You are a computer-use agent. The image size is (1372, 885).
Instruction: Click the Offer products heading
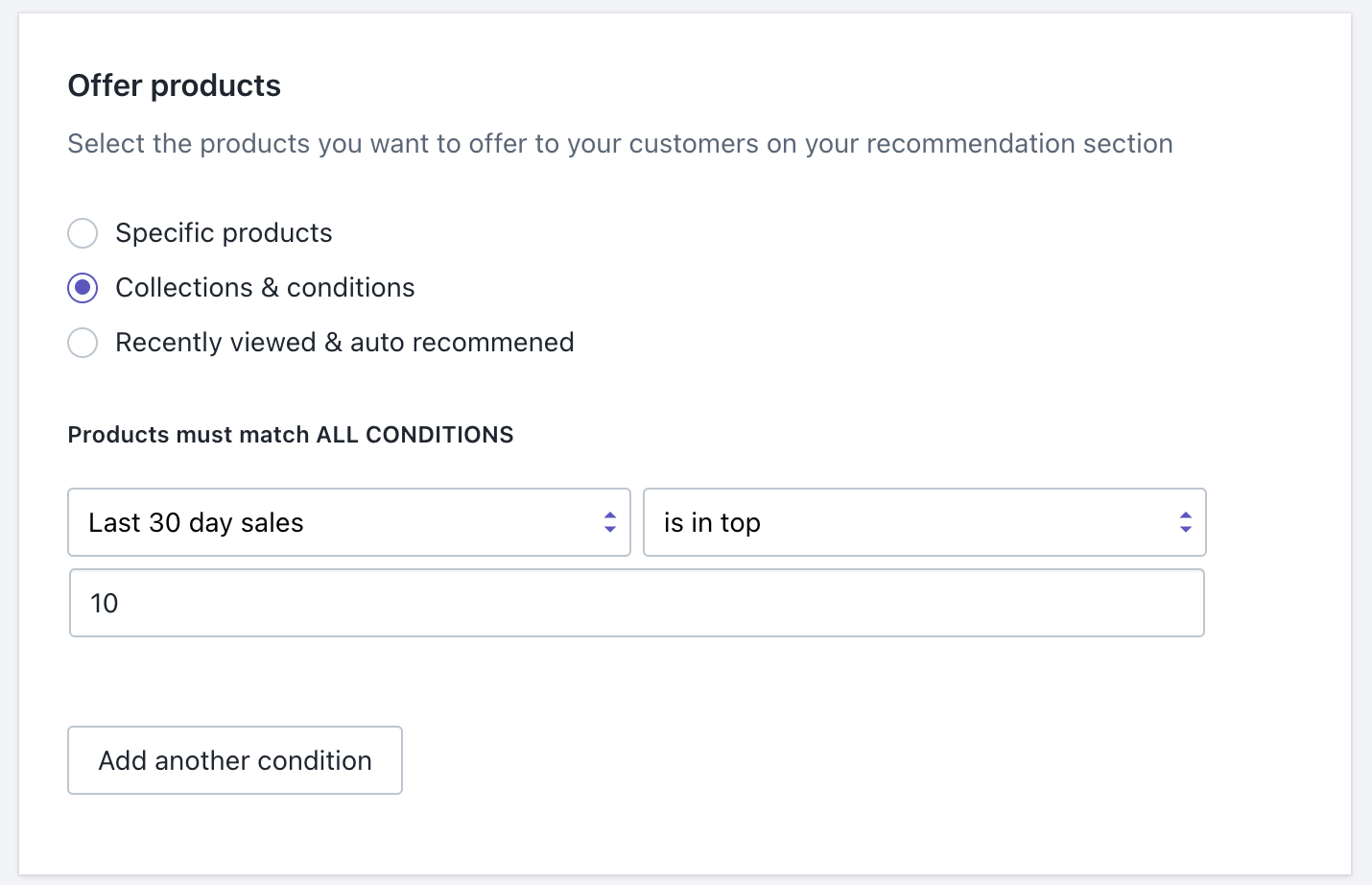pyautogui.click(x=174, y=85)
